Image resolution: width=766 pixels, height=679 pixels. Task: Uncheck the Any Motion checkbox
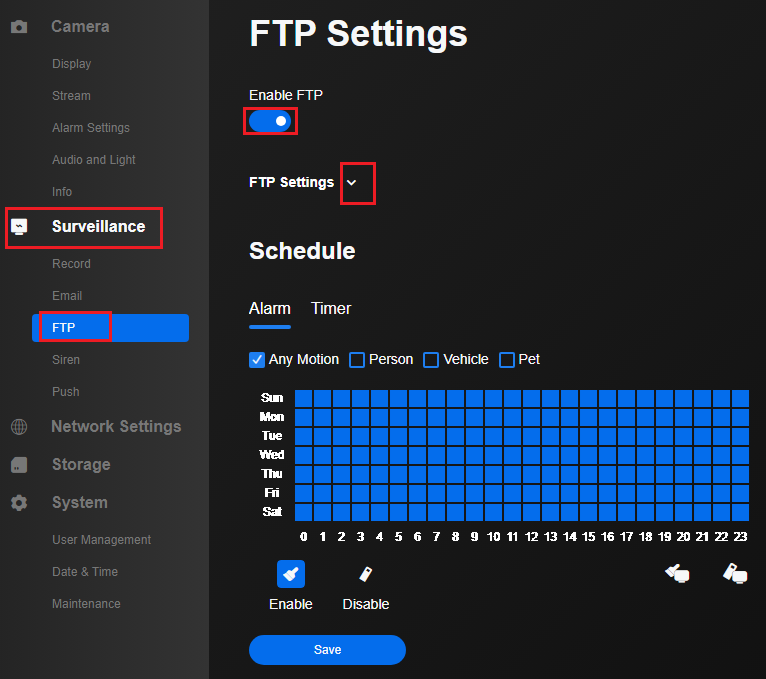coord(257,360)
